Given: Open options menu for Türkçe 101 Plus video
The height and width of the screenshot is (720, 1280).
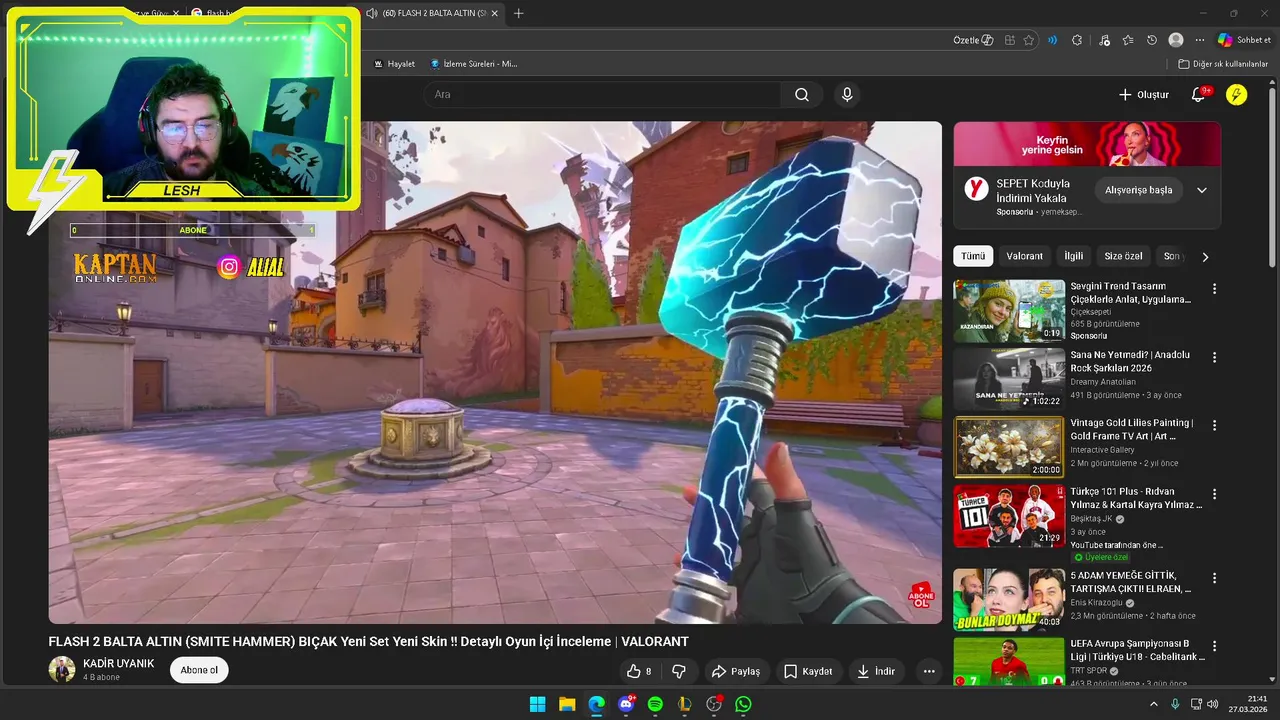Looking at the screenshot, I should click(1215, 494).
